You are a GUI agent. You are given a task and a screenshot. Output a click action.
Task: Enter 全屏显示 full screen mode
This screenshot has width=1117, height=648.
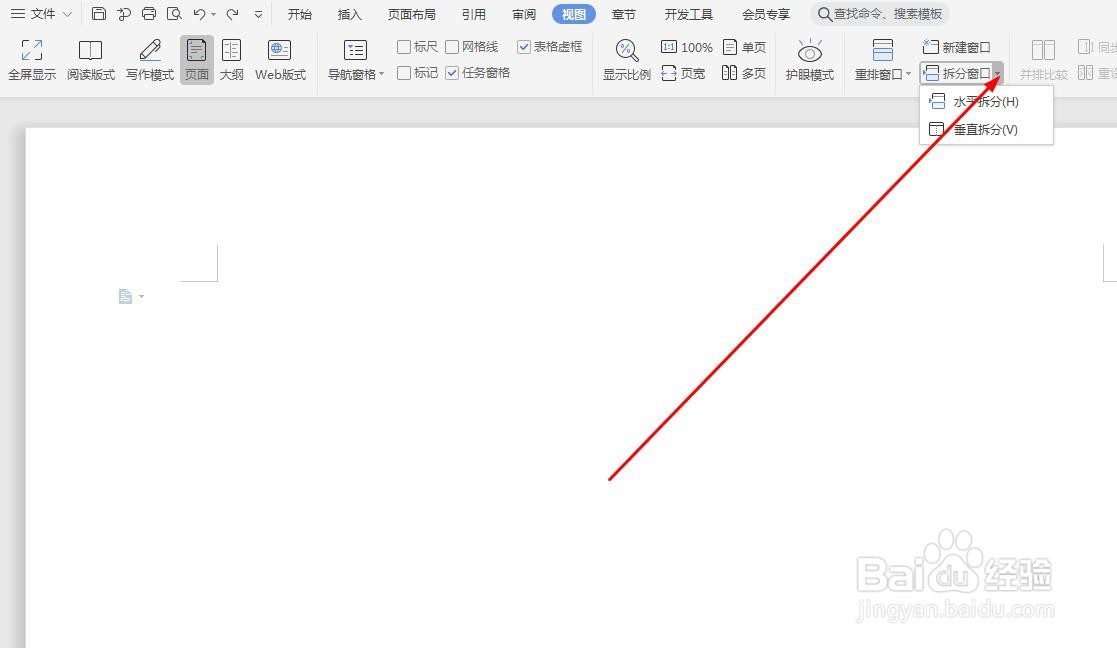pyautogui.click(x=32, y=60)
